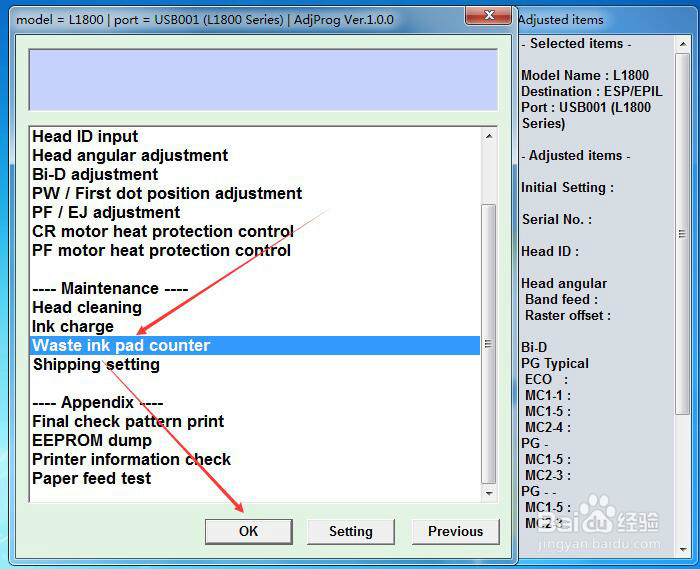
Task: Click the Setting button
Action: 350,531
